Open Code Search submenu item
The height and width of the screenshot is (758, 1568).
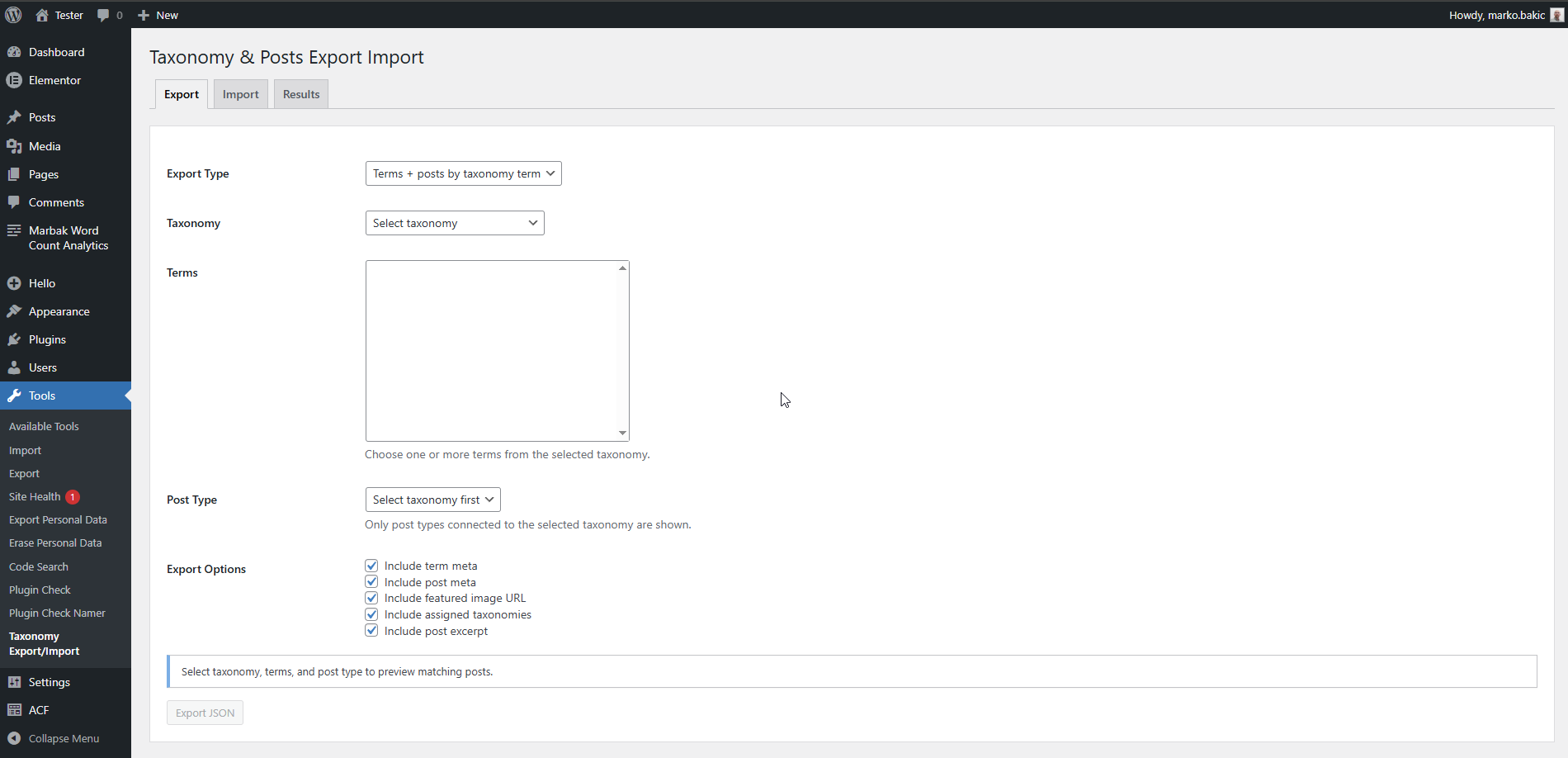pyautogui.click(x=39, y=567)
